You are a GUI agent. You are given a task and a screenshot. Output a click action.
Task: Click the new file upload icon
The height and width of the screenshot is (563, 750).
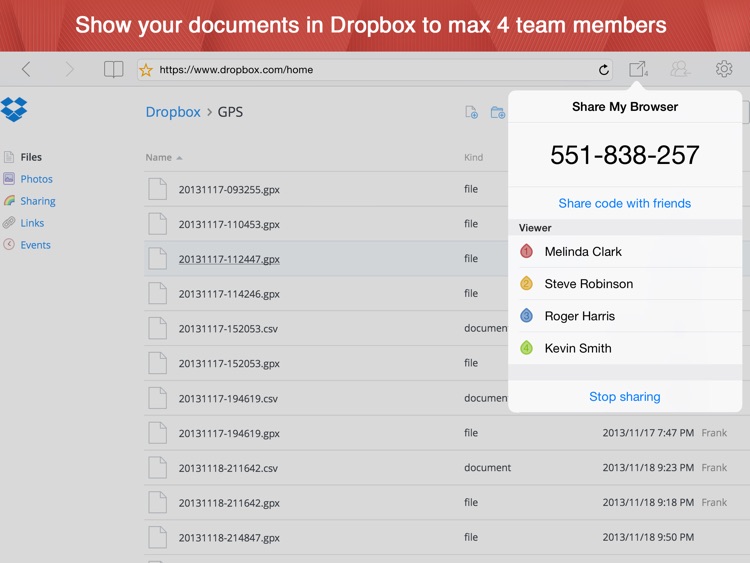(471, 113)
